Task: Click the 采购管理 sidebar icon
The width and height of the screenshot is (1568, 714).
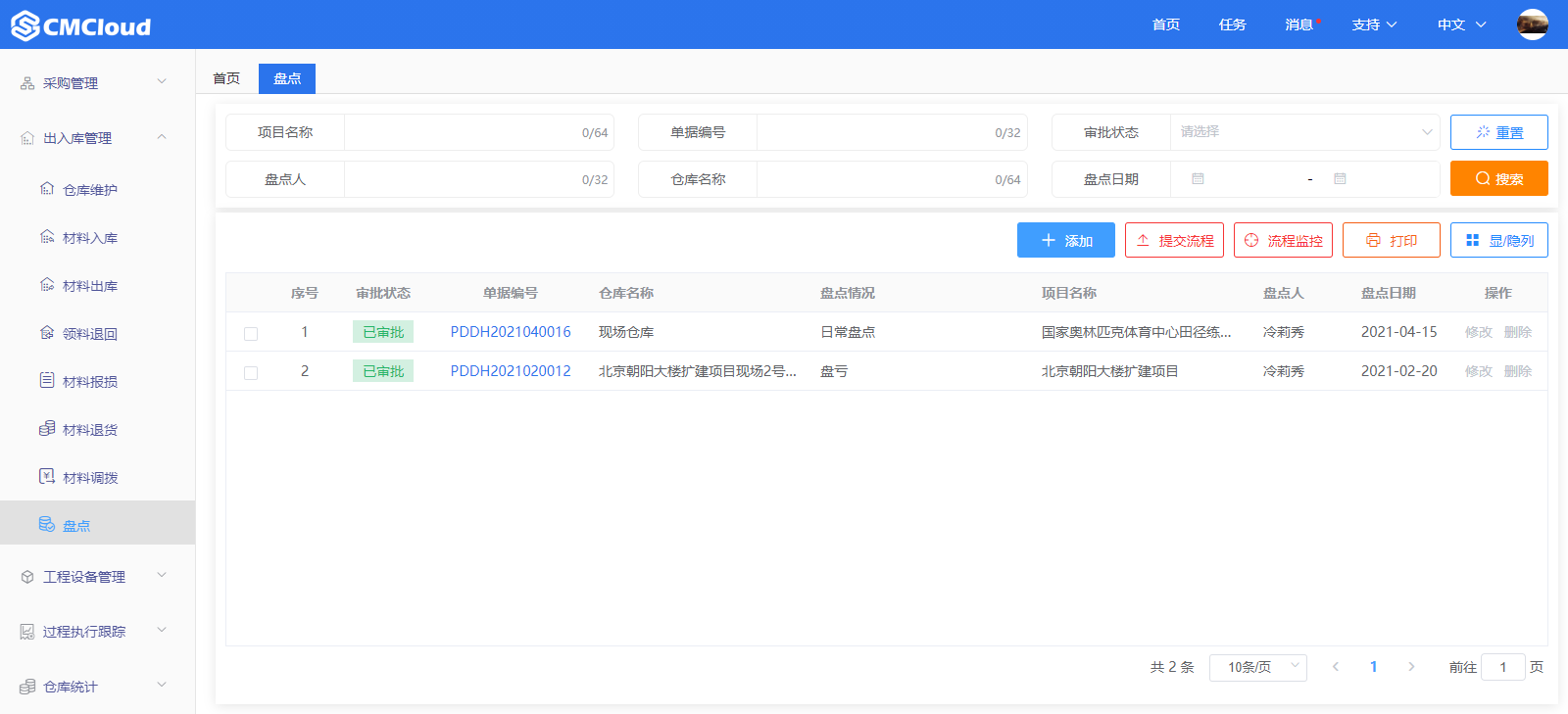Action: pyautogui.click(x=27, y=83)
